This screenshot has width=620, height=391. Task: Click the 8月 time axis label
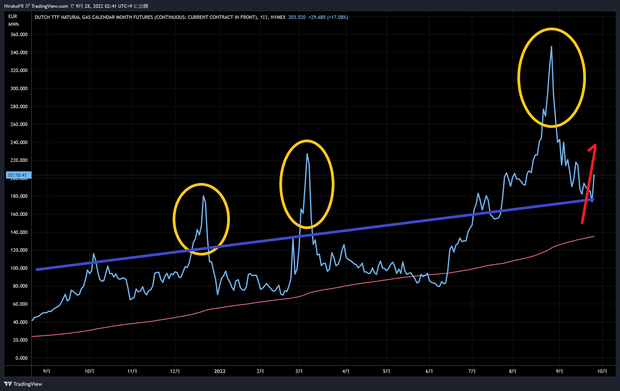pyautogui.click(x=512, y=371)
